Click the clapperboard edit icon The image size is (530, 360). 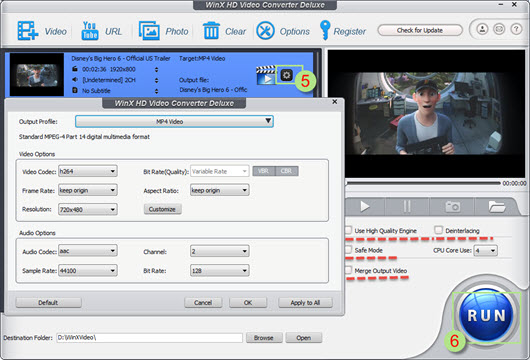click(266, 76)
